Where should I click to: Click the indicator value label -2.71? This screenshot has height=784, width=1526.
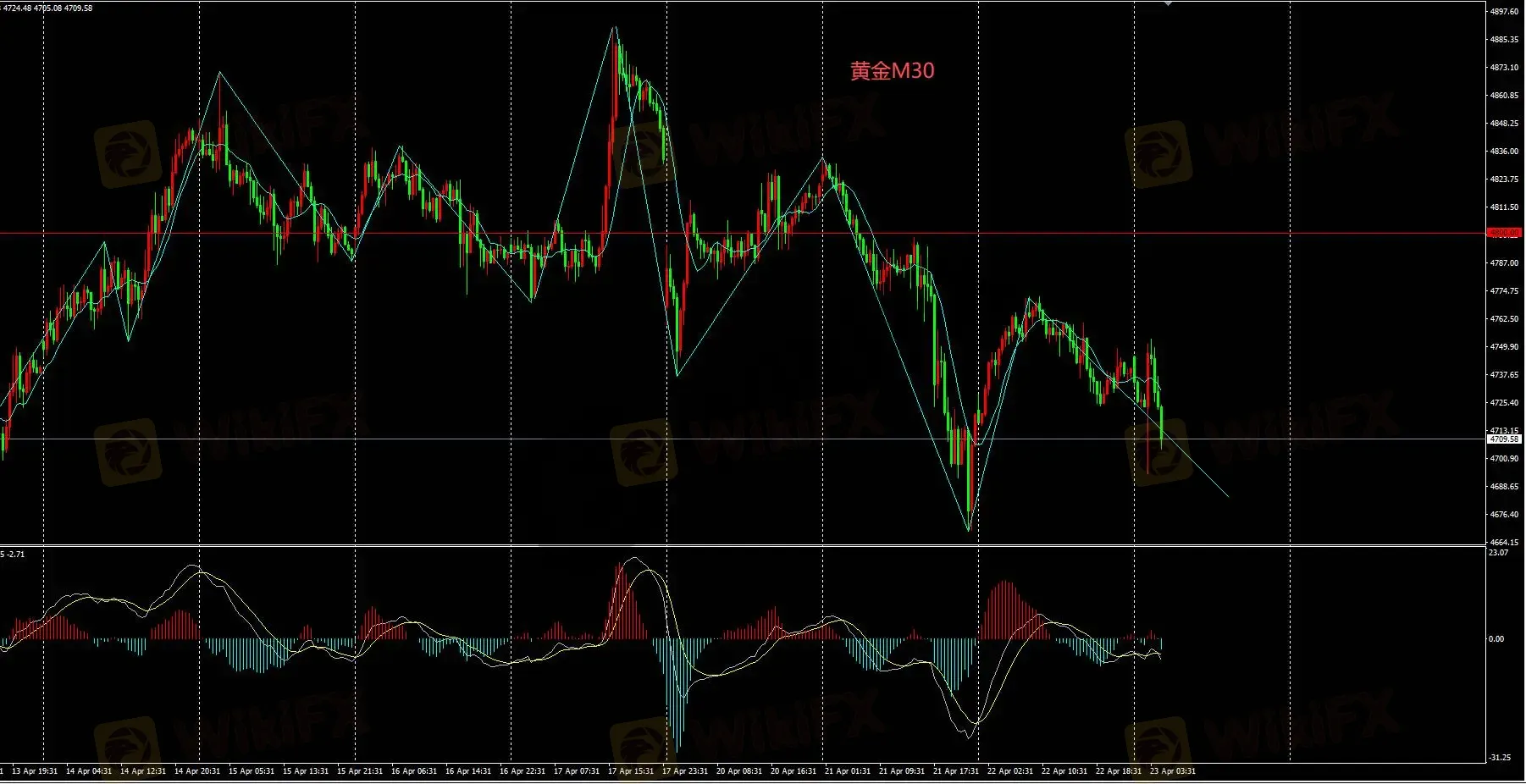tap(16, 555)
